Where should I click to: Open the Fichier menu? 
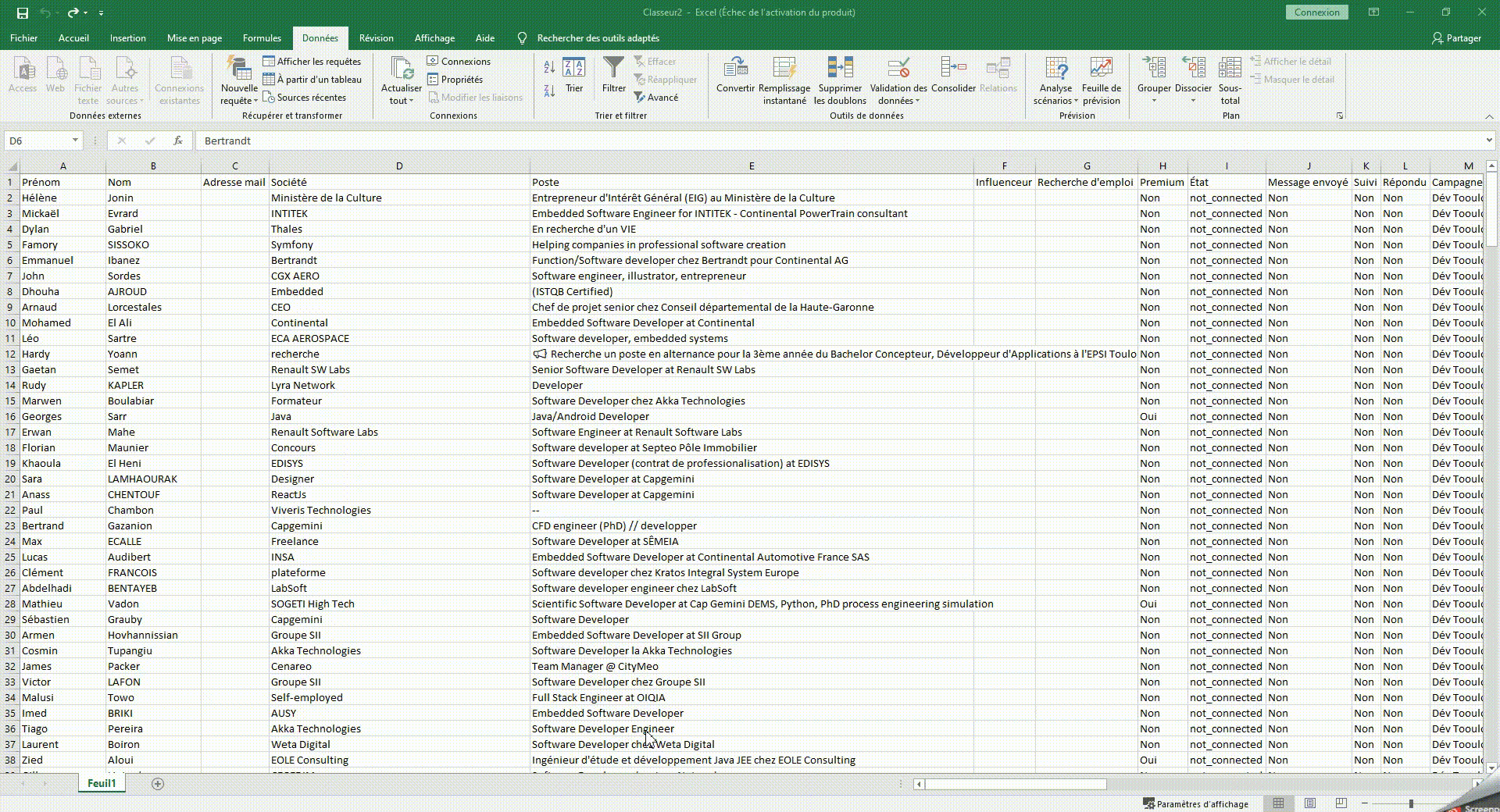pyautogui.click(x=23, y=37)
